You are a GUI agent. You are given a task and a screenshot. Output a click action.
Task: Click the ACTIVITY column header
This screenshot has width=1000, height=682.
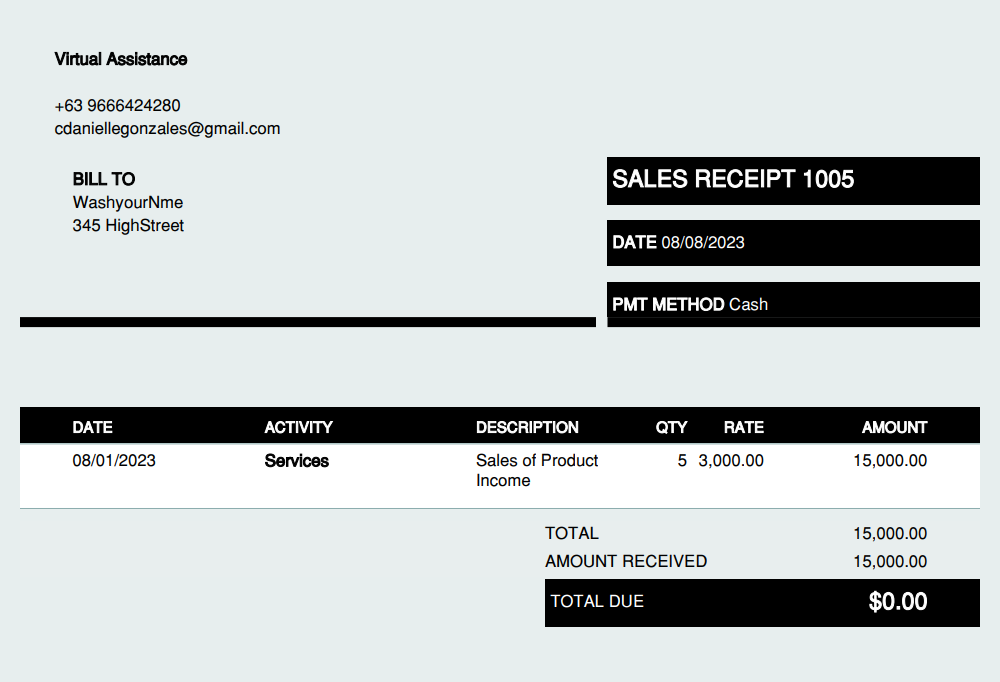(298, 427)
